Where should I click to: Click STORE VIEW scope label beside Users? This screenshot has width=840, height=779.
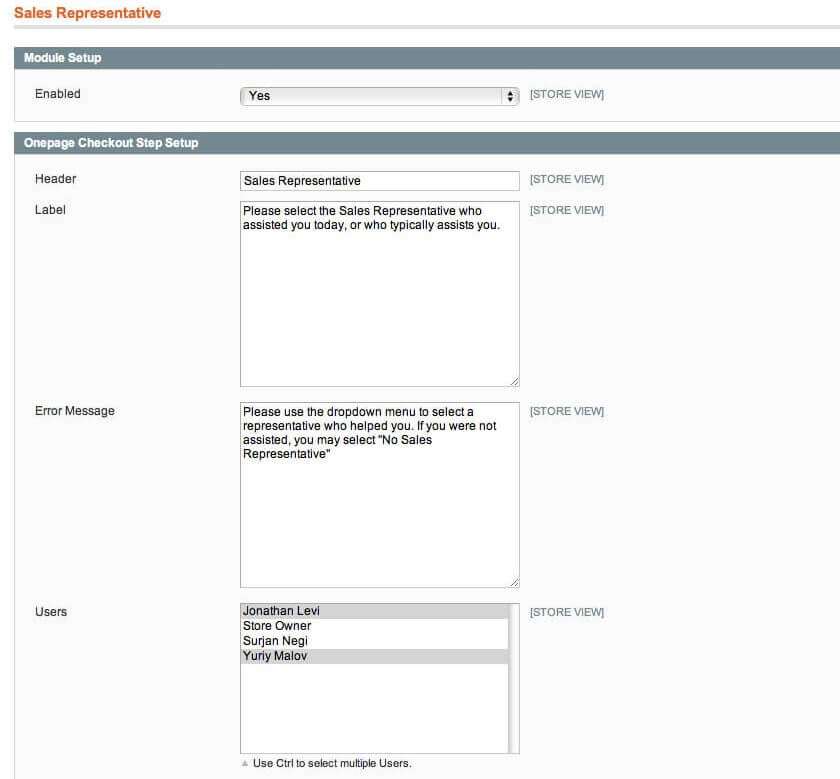(566, 612)
